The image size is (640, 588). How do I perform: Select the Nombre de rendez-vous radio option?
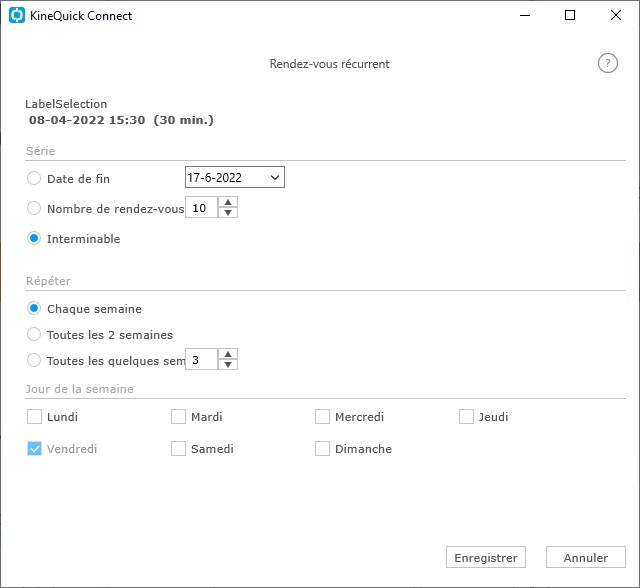(34, 208)
